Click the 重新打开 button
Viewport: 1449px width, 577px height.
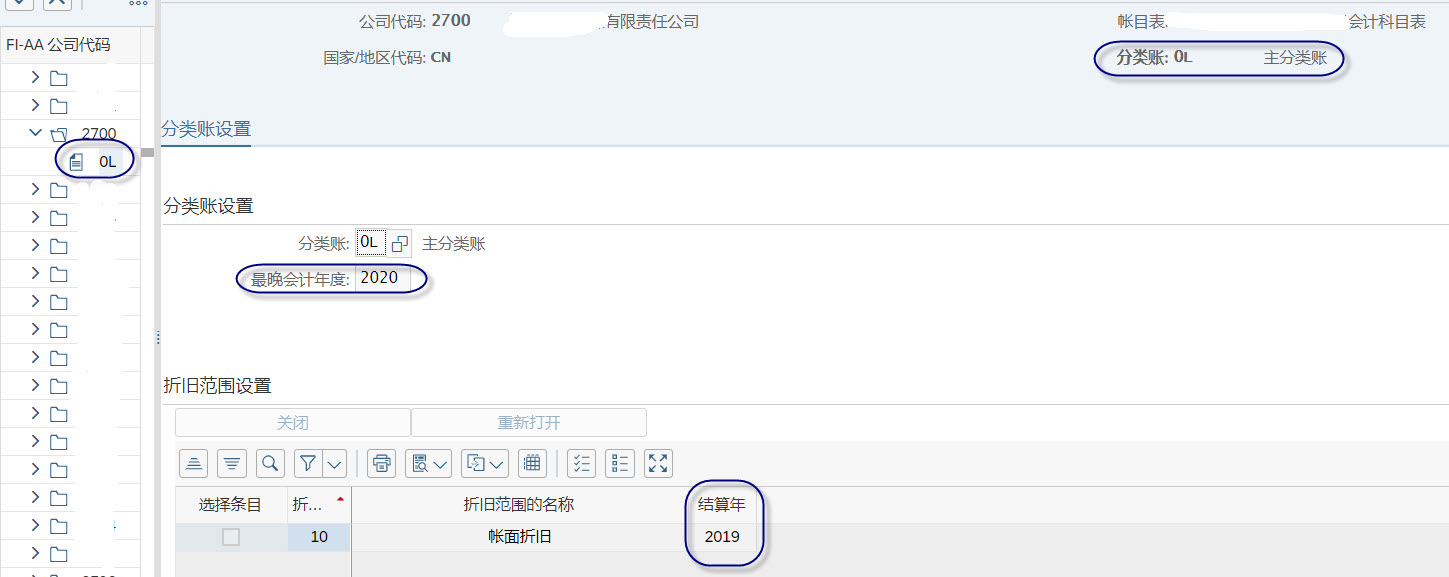point(527,421)
